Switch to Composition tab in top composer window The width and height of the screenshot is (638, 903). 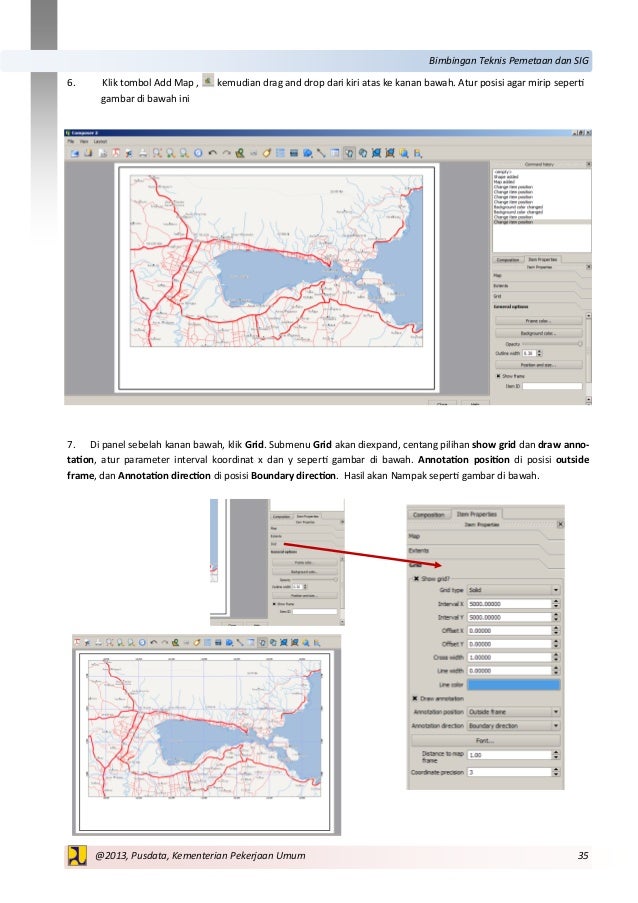[508, 260]
